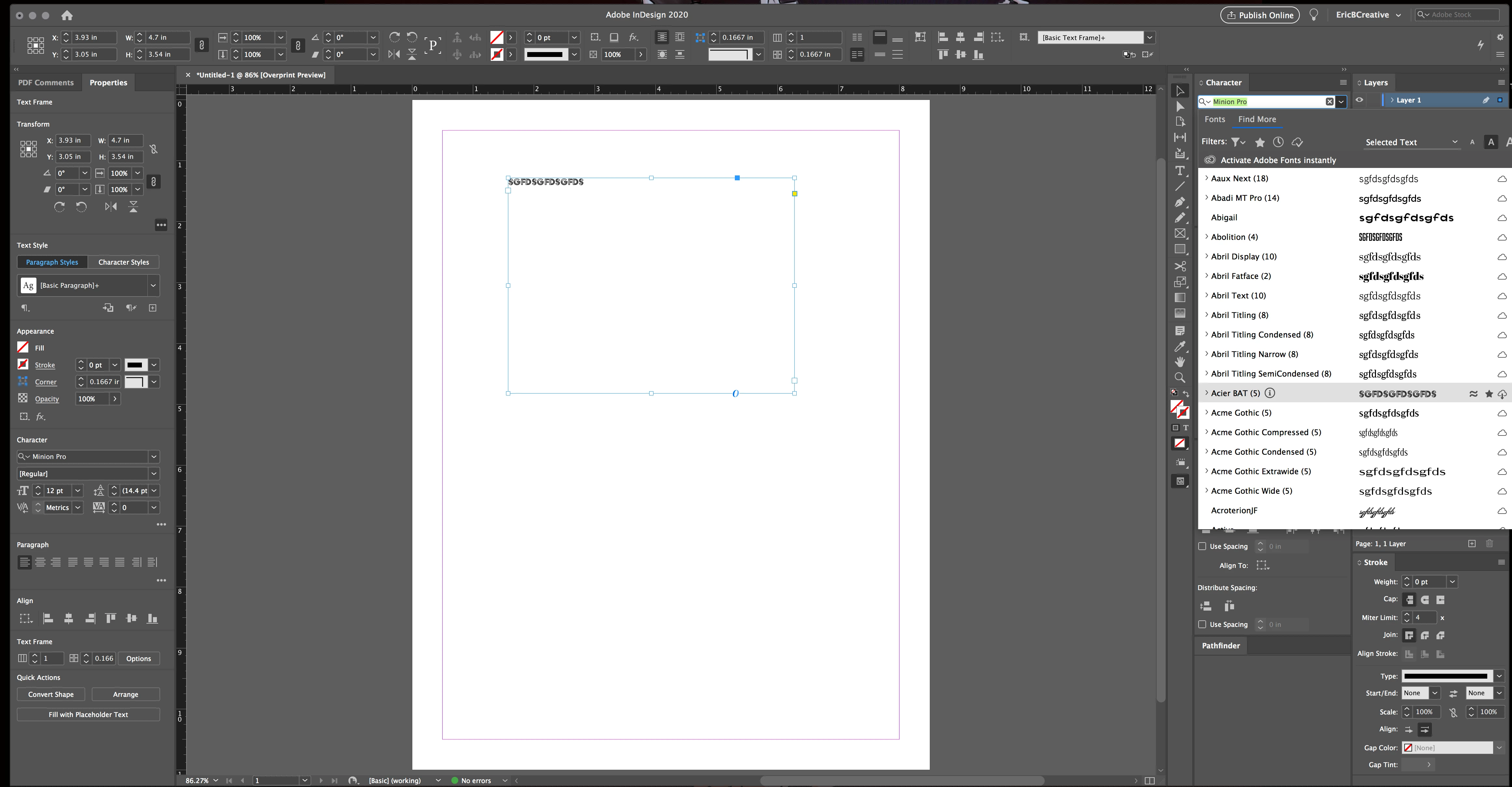Activate the Hand tool

pos(1180,362)
